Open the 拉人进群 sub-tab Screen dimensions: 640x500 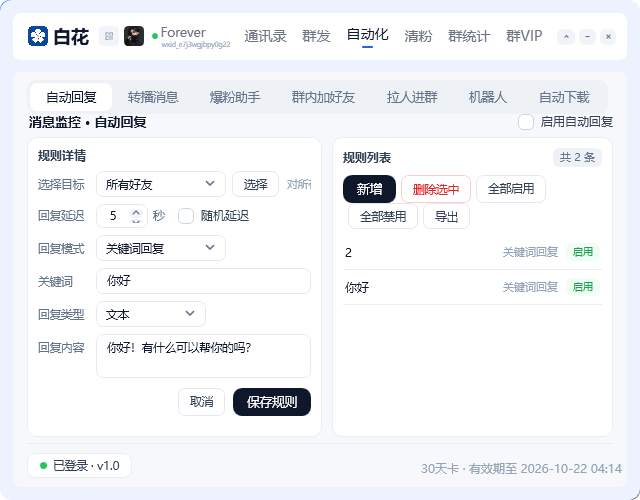tap(412, 97)
